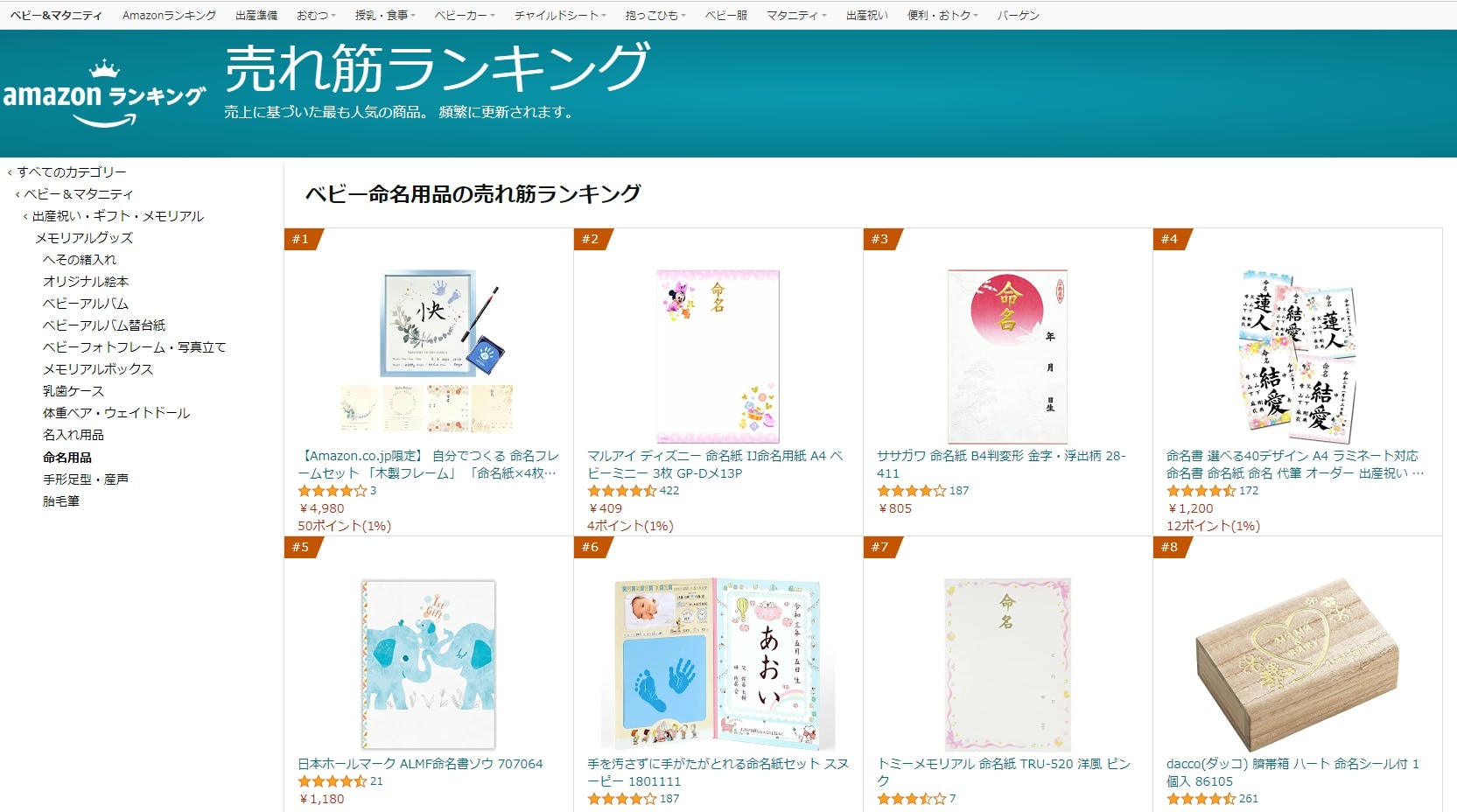Click the star rating of the Disney 命名紙
This screenshot has height=812, width=1457.
click(622, 491)
